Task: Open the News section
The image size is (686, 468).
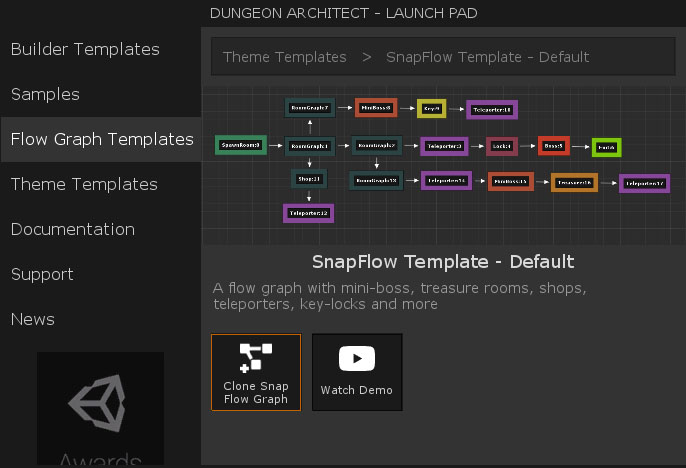Action: (33, 319)
